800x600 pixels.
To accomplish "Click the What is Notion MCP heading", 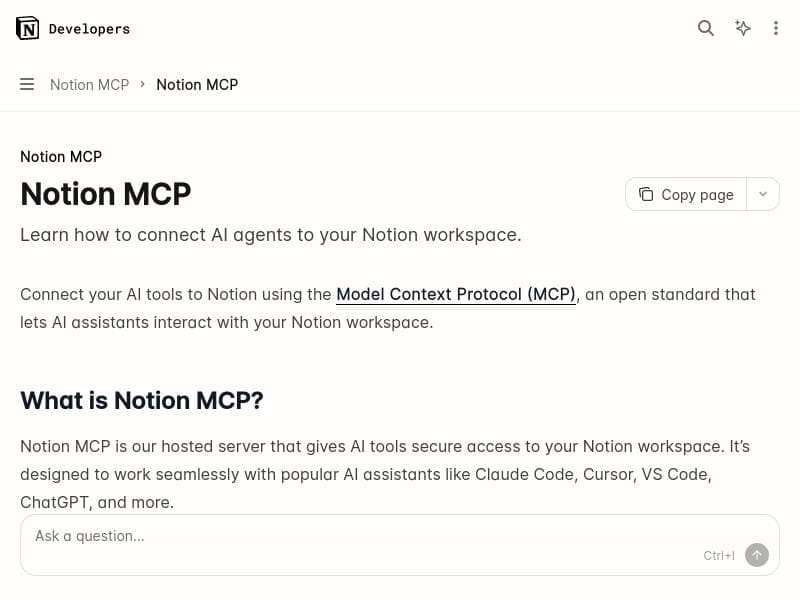I will (x=142, y=400).
